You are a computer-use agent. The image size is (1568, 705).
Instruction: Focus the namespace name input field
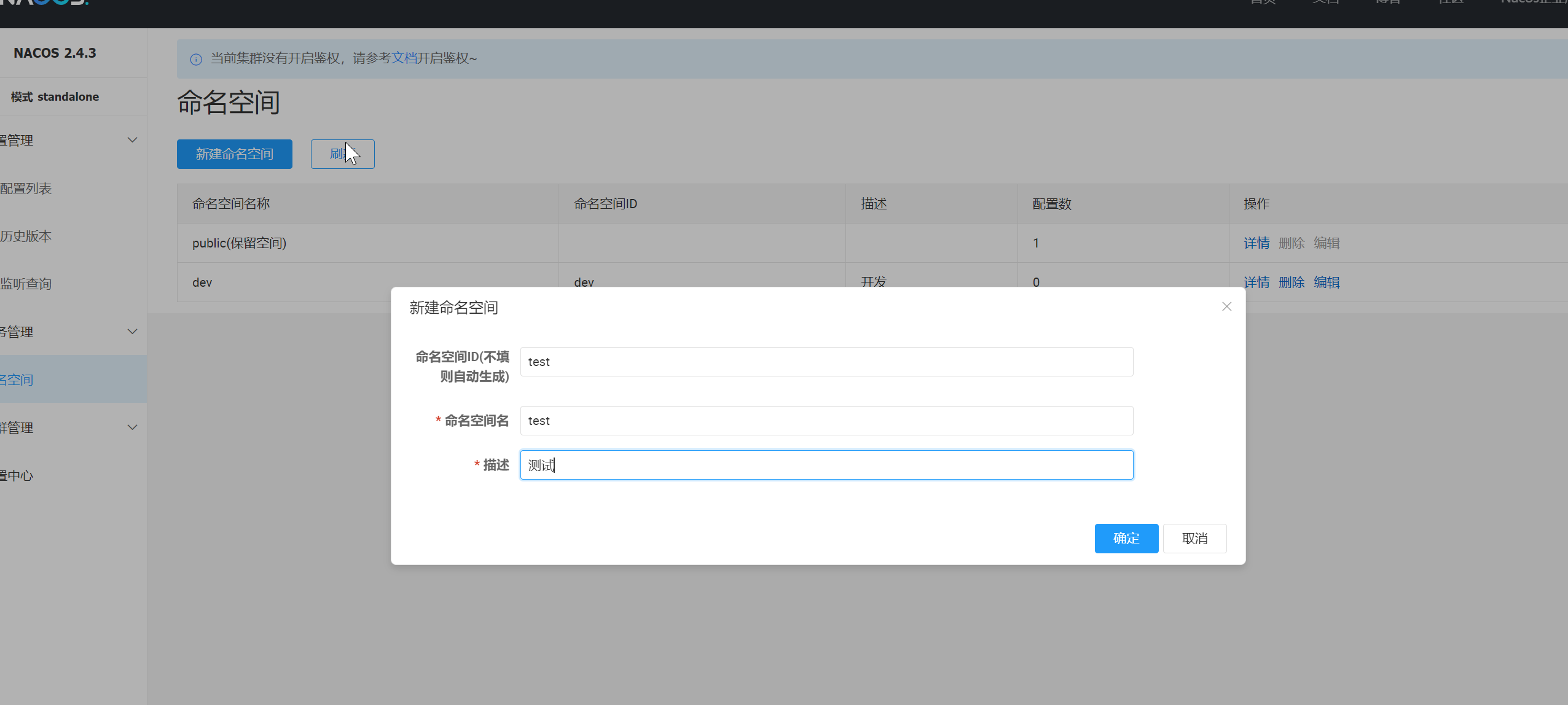pyautogui.click(x=826, y=421)
